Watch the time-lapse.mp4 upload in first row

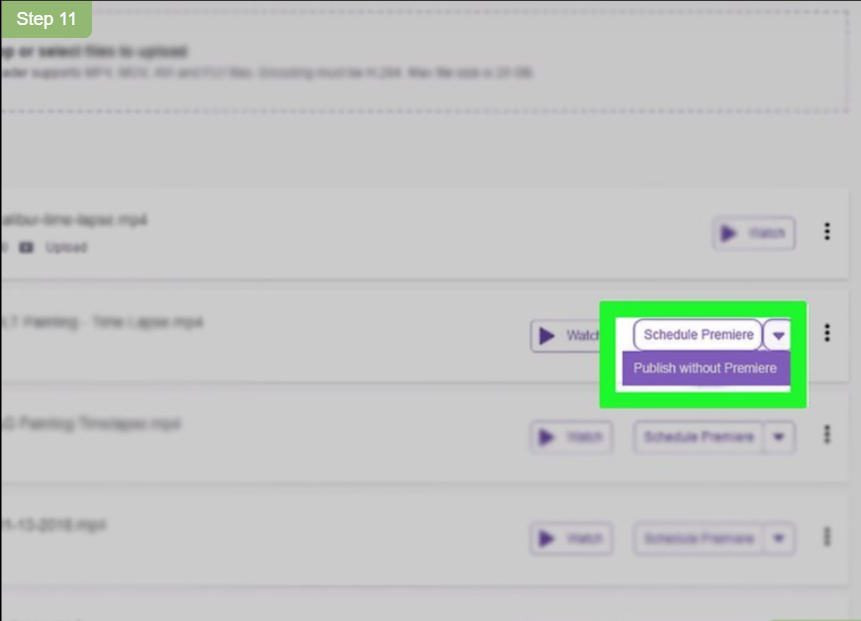point(753,233)
